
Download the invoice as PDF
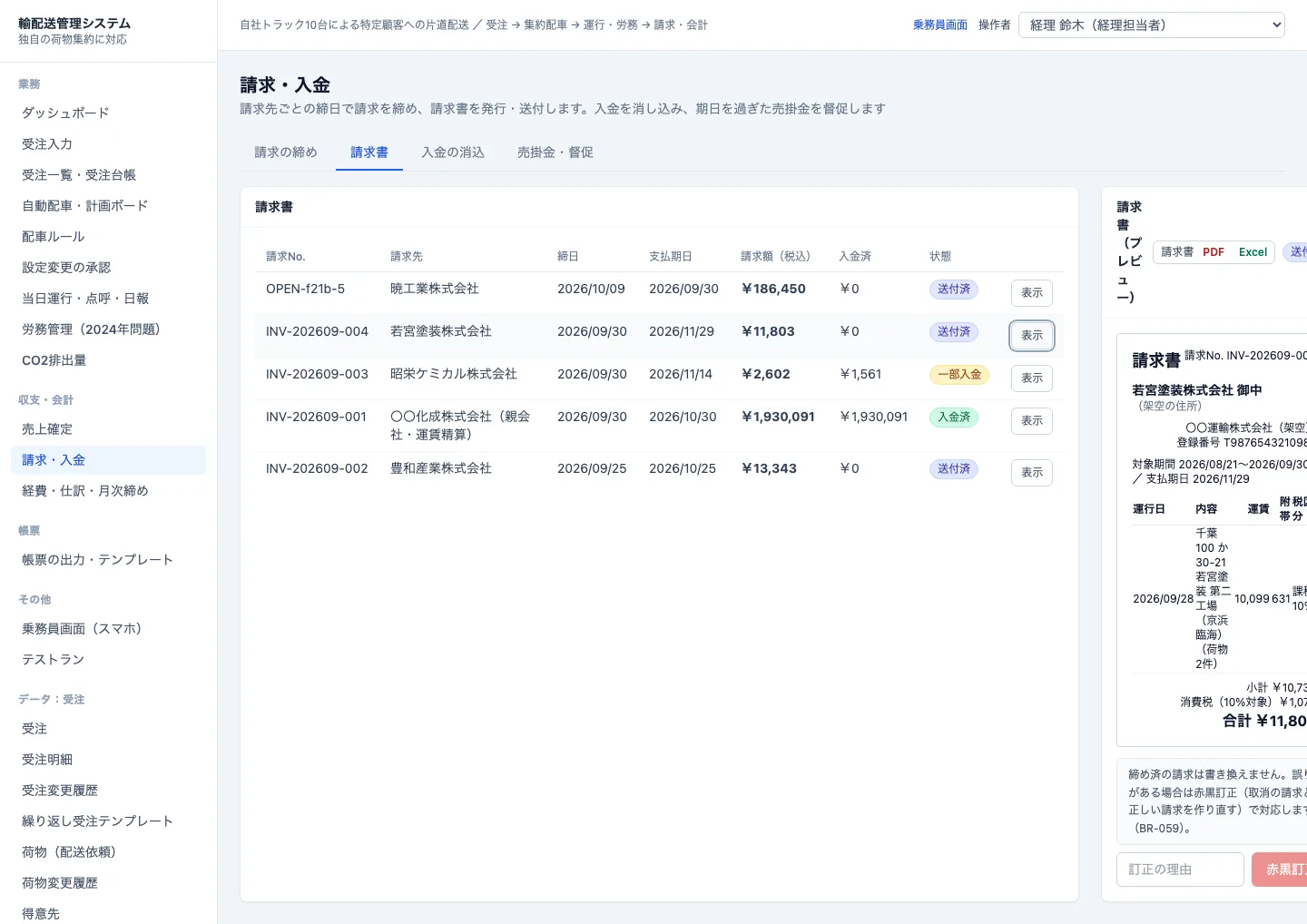click(1214, 252)
